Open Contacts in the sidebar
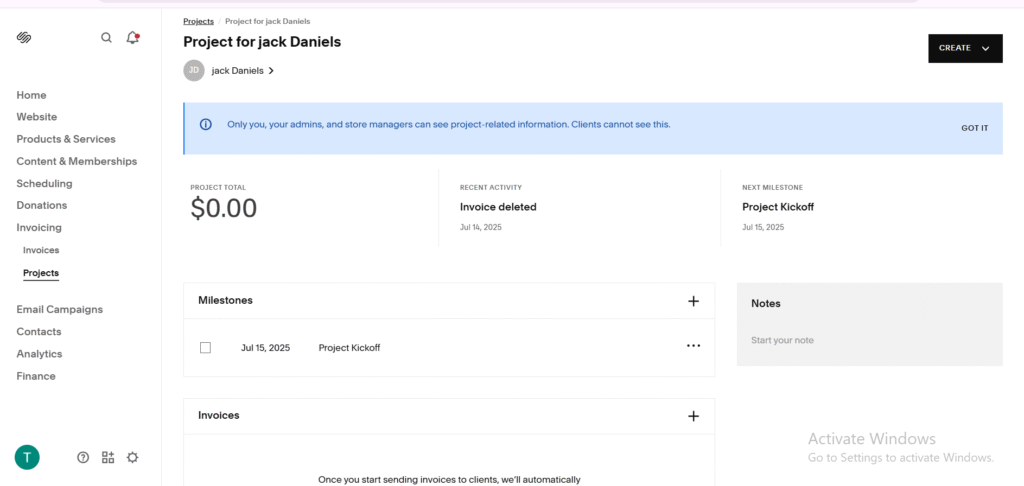 39,332
